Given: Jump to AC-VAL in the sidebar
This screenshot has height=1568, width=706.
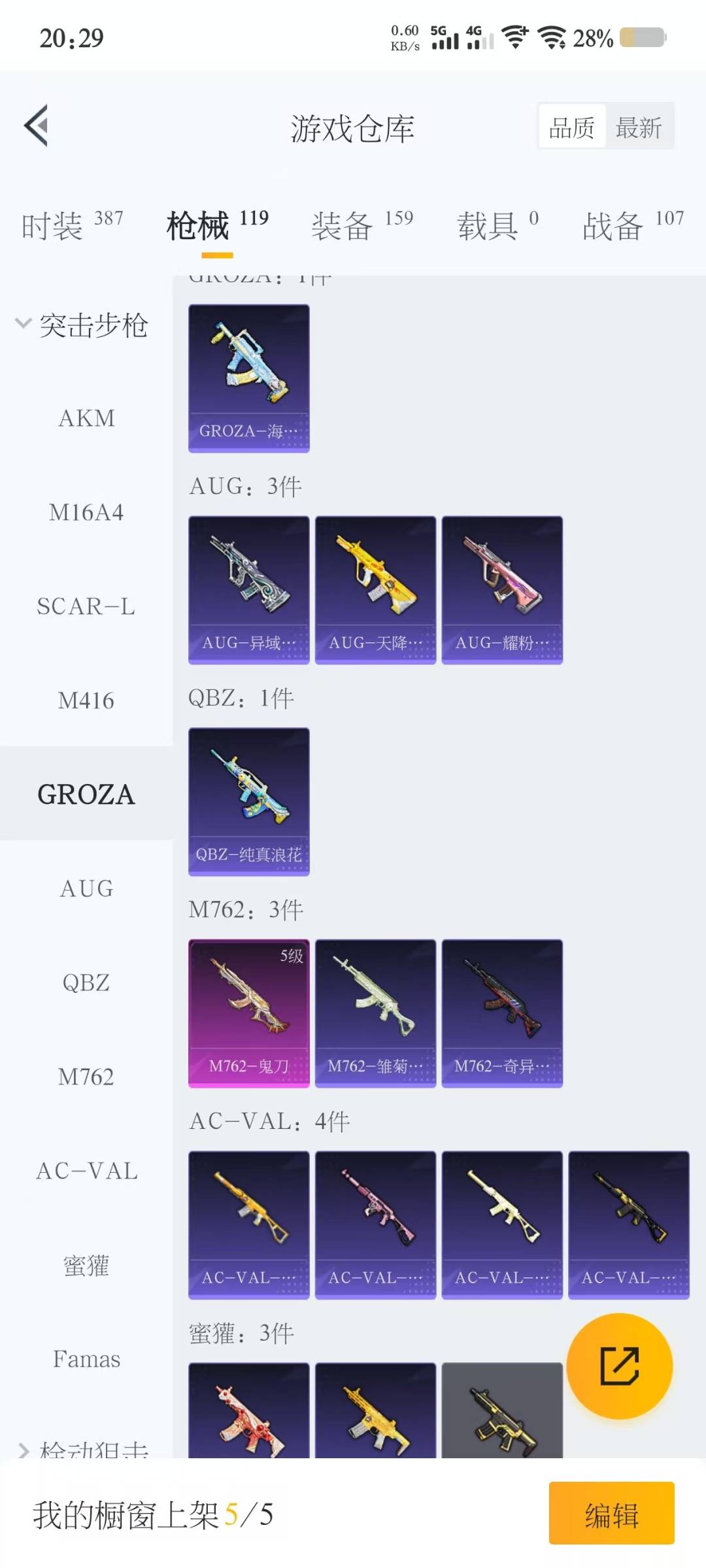Looking at the screenshot, I should [86, 1171].
